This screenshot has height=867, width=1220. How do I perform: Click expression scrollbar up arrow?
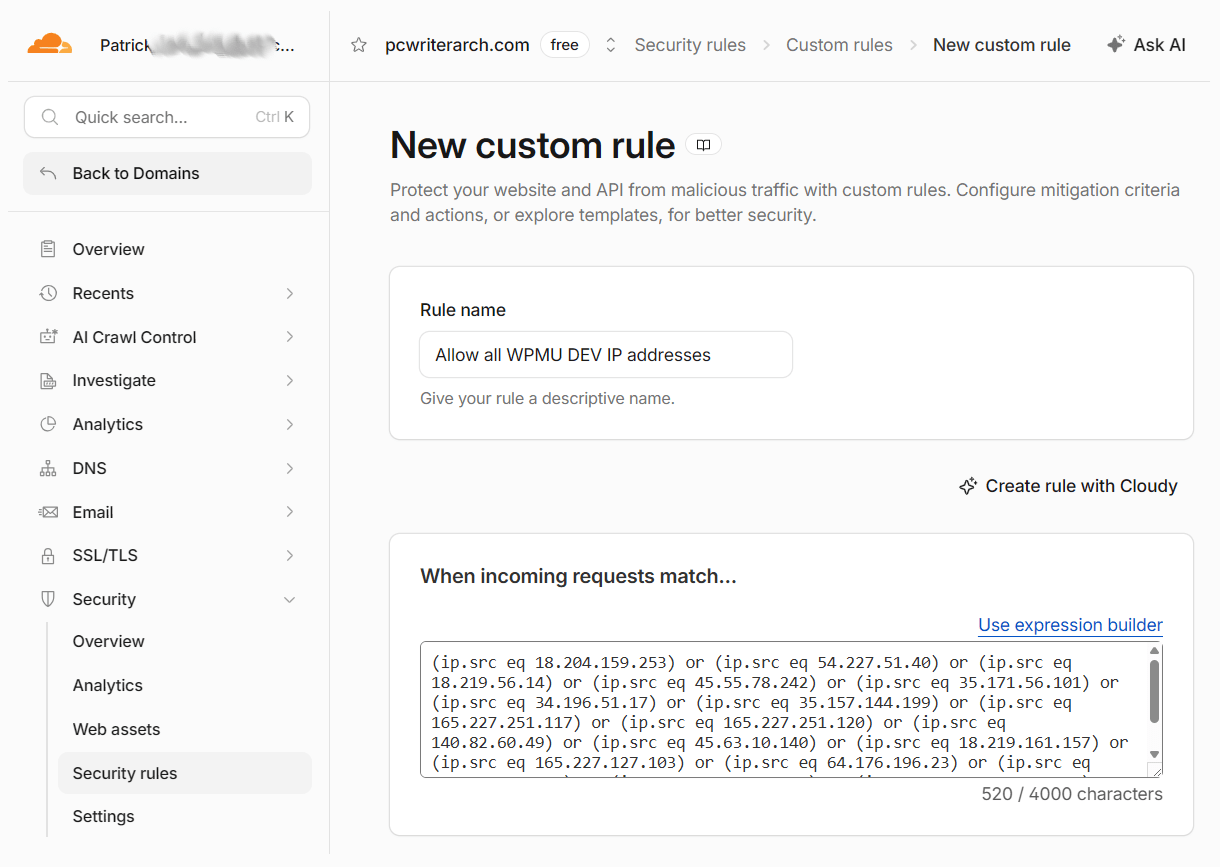[1154, 650]
